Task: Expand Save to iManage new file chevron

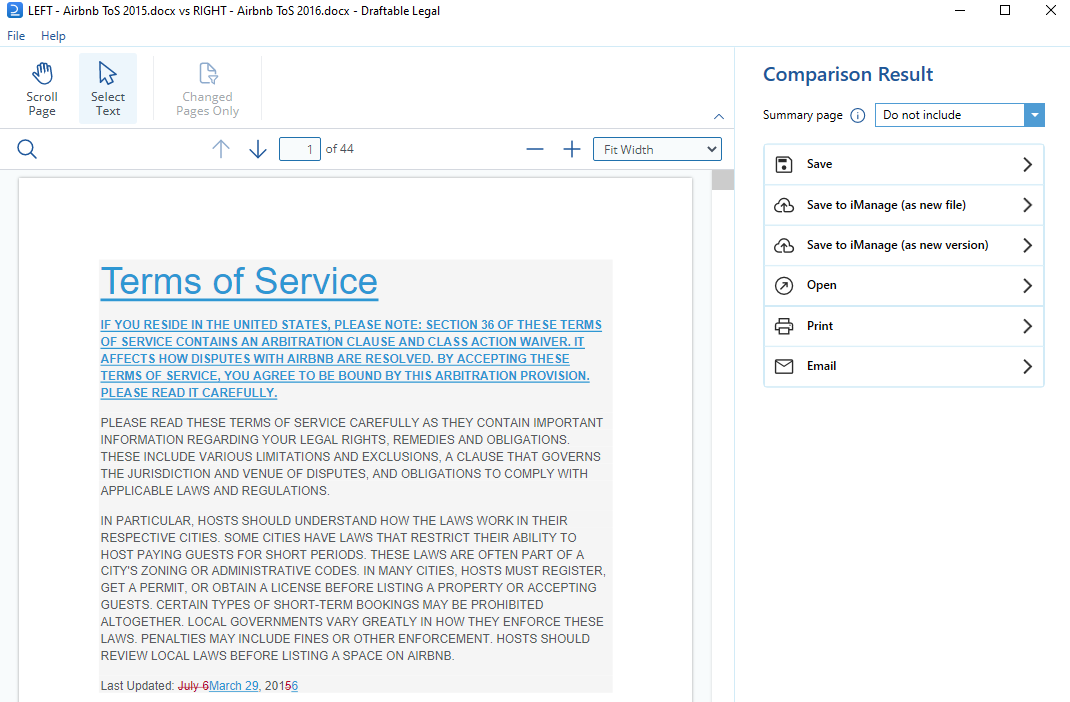Action: (1028, 205)
